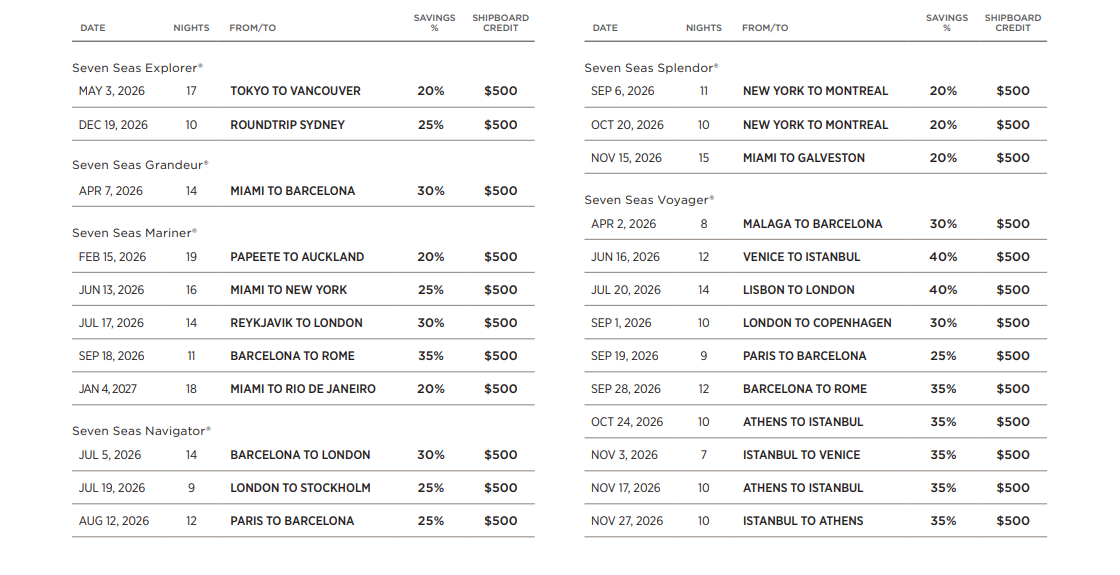Click the Tokyo to Vancouver itinerary
This screenshot has height=575, width=1120.
click(x=295, y=91)
